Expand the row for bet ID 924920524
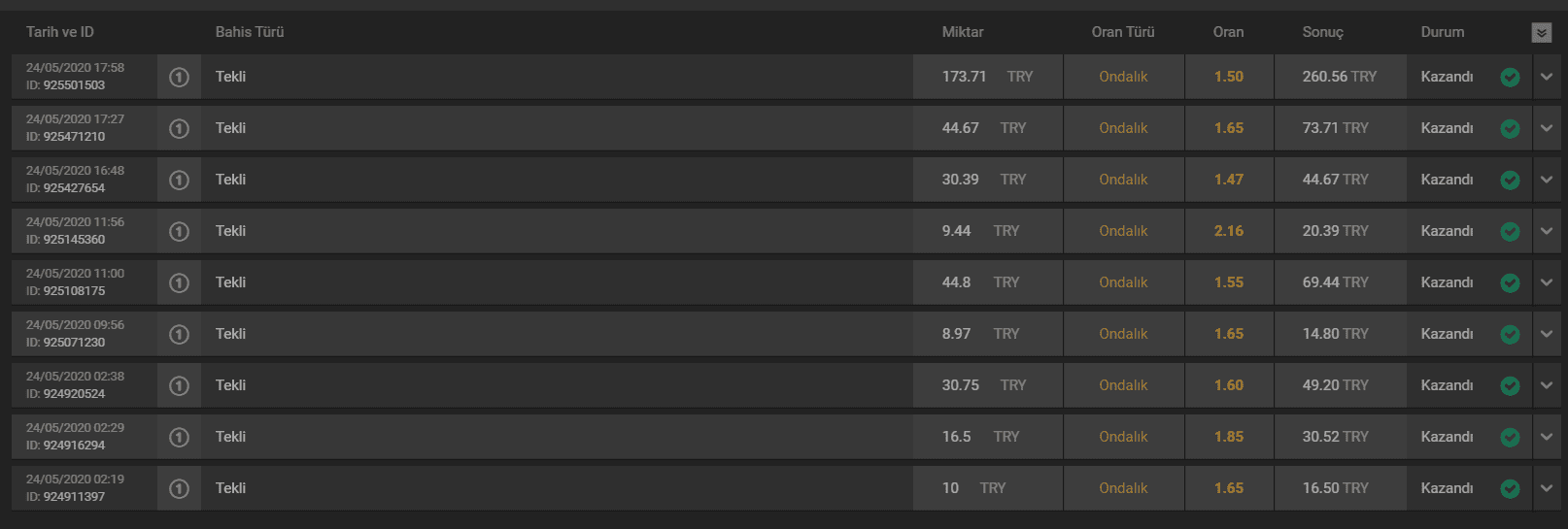This screenshot has height=529, width=1568. pyautogui.click(x=1547, y=385)
